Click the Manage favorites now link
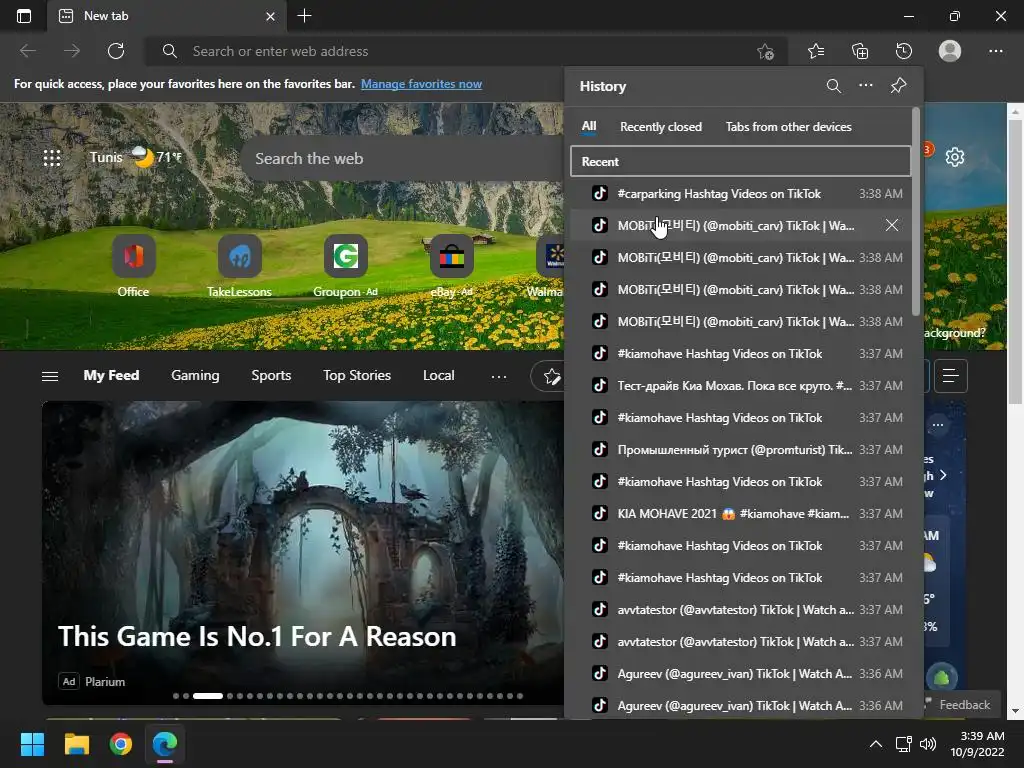Image resolution: width=1024 pixels, height=768 pixels. [x=421, y=84]
